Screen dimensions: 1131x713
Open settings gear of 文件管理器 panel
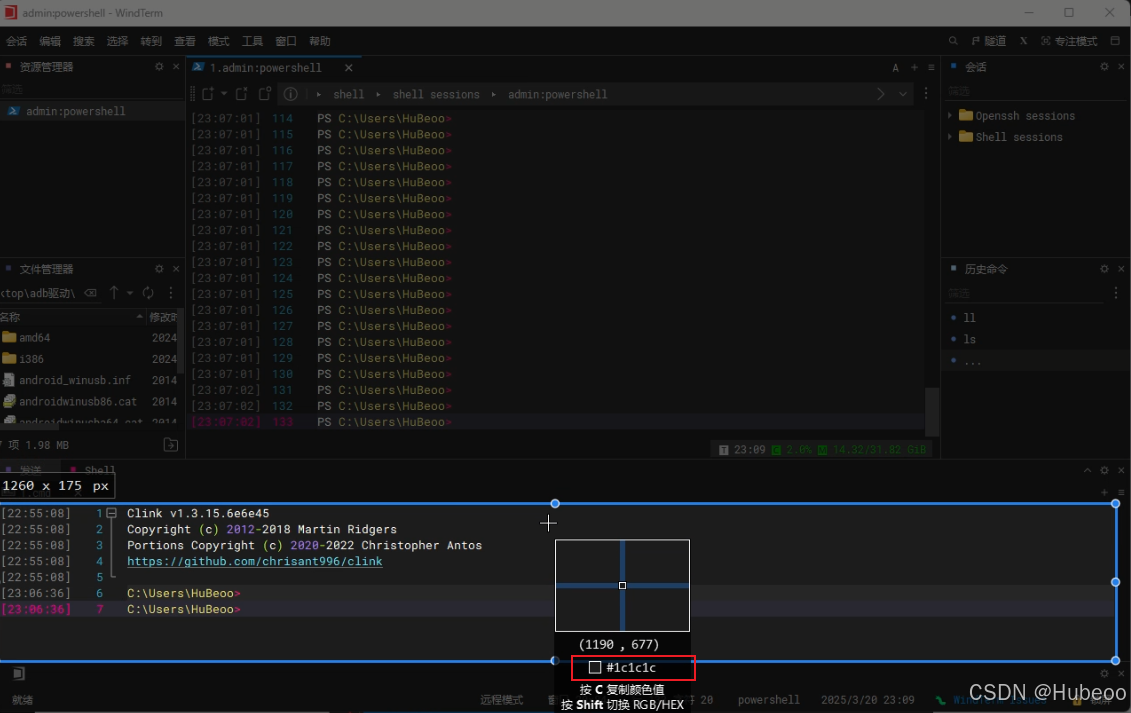coord(159,268)
